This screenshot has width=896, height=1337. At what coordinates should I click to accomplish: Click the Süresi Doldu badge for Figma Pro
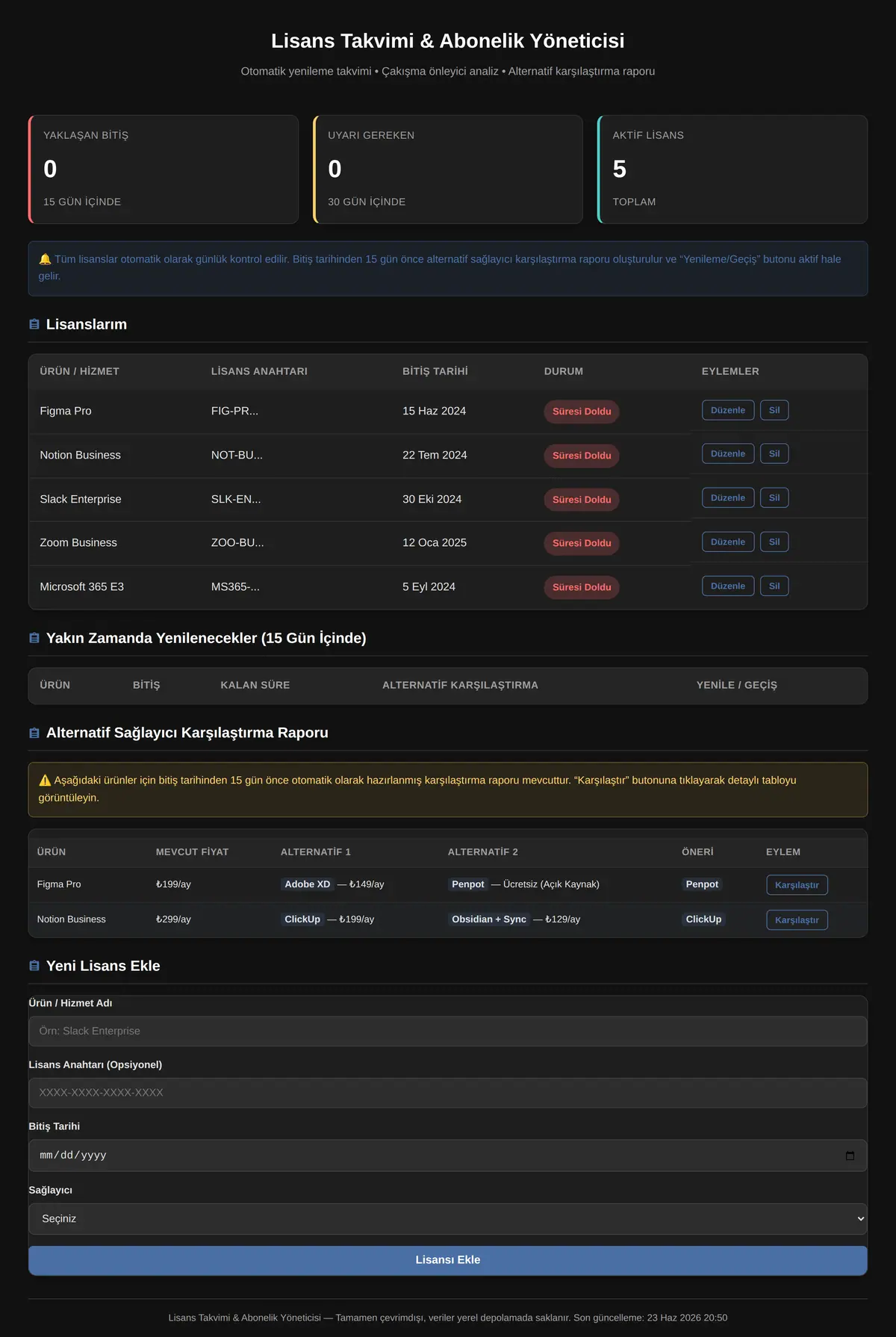point(582,412)
